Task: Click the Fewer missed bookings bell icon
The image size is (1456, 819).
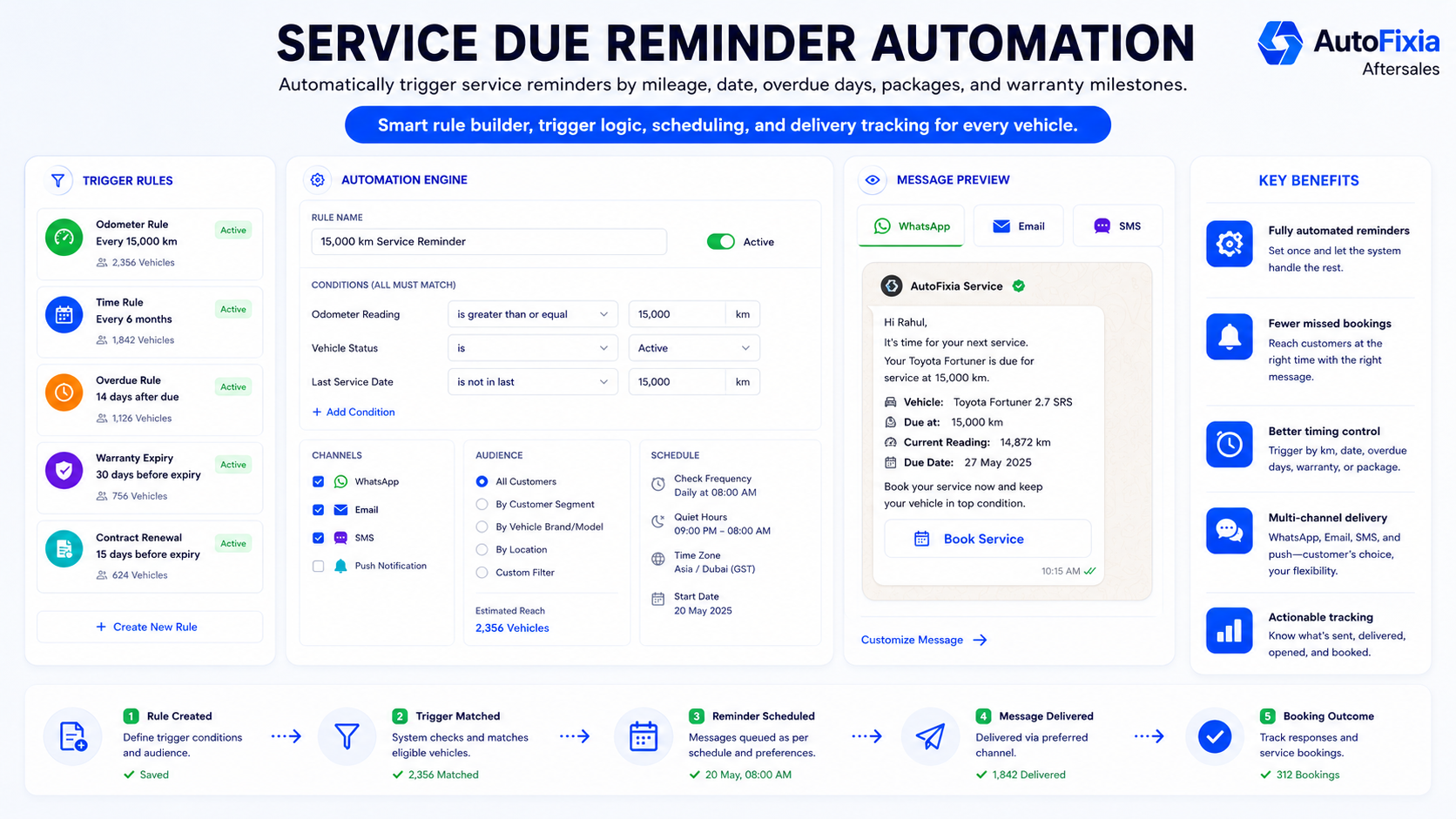Action: 1229,337
